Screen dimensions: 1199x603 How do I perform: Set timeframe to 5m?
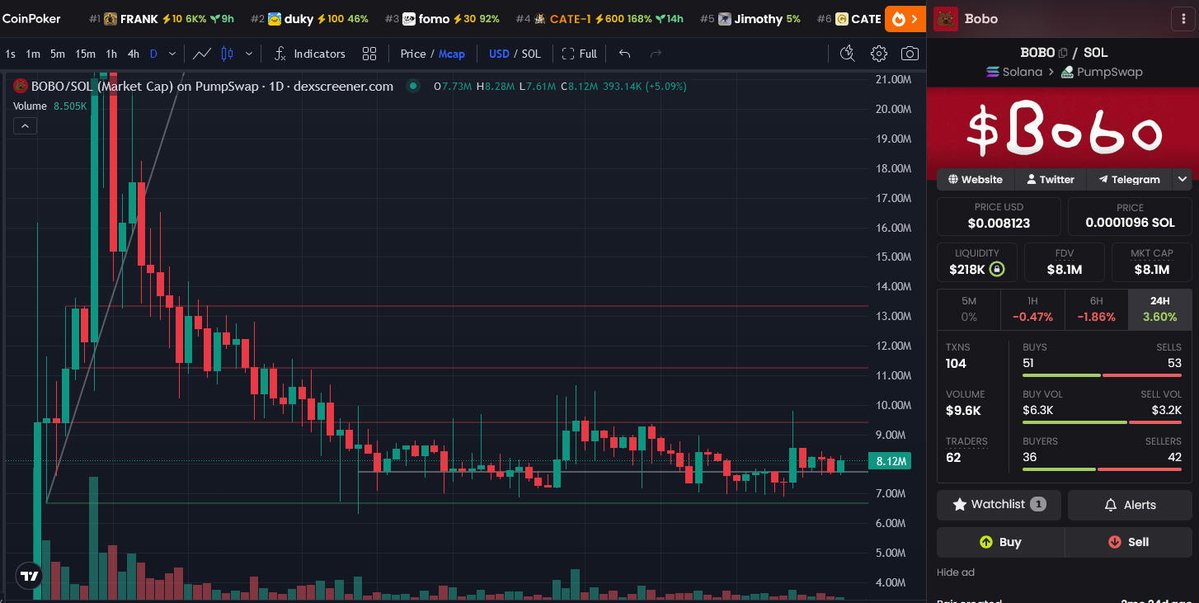tap(57, 53)
